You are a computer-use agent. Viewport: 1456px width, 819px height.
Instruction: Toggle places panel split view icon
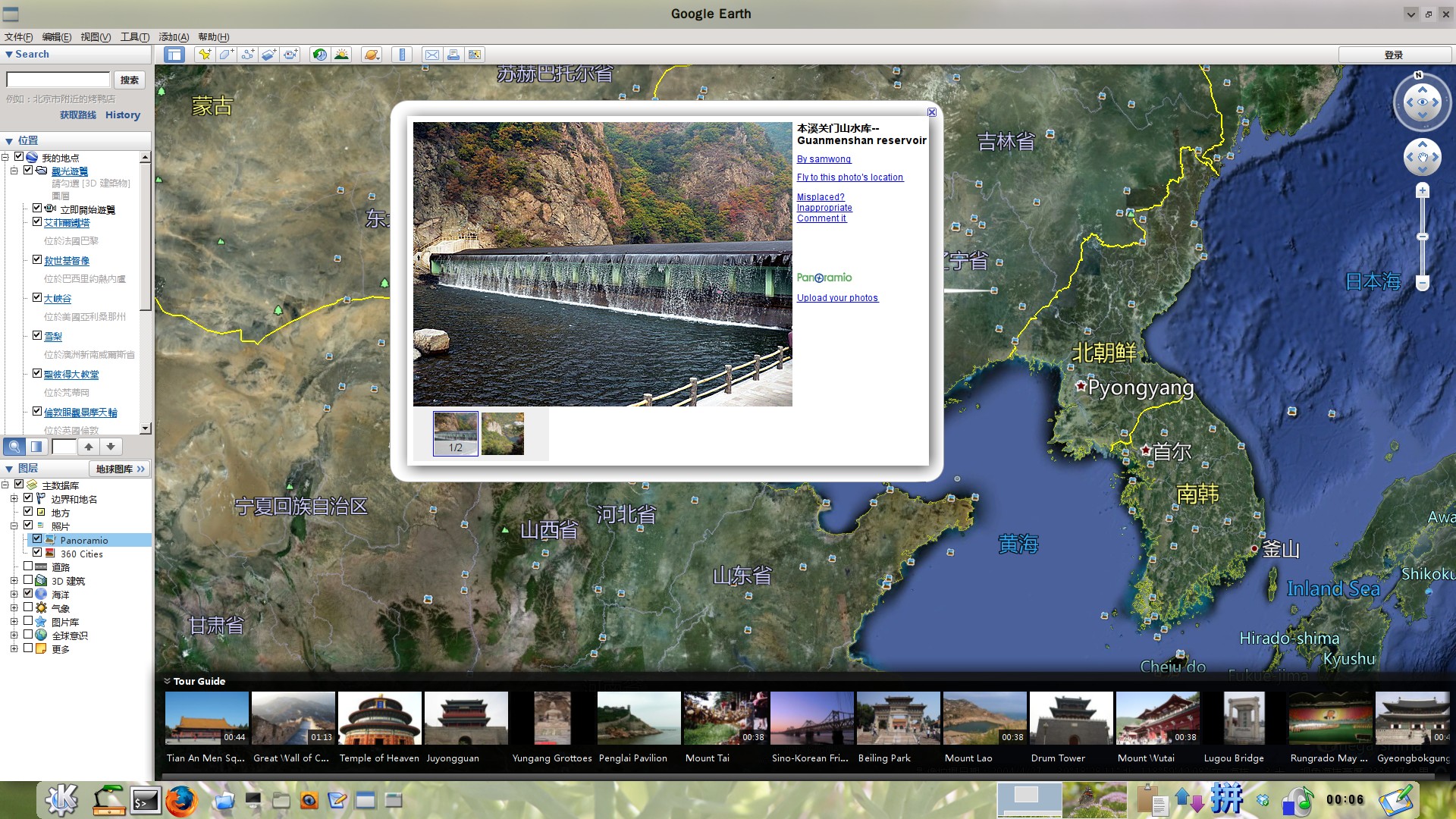point(36,447)
